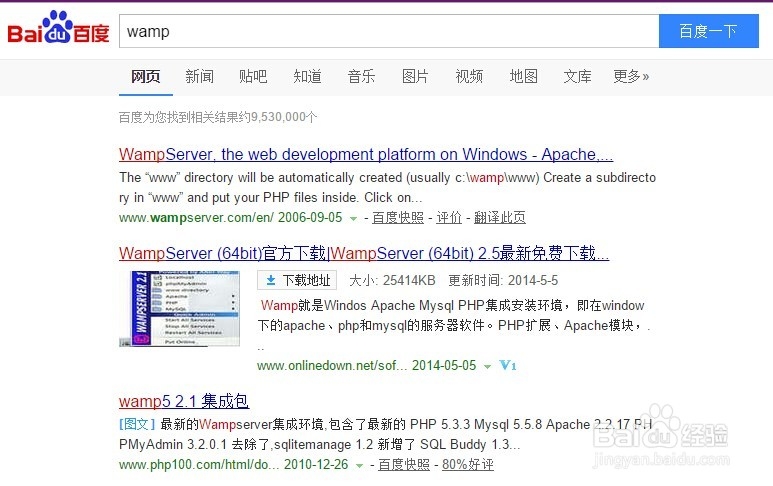The image size is (773, 486).
Task: Click the 更新时间: 2014-5-5 text
Action: (503, 280)
